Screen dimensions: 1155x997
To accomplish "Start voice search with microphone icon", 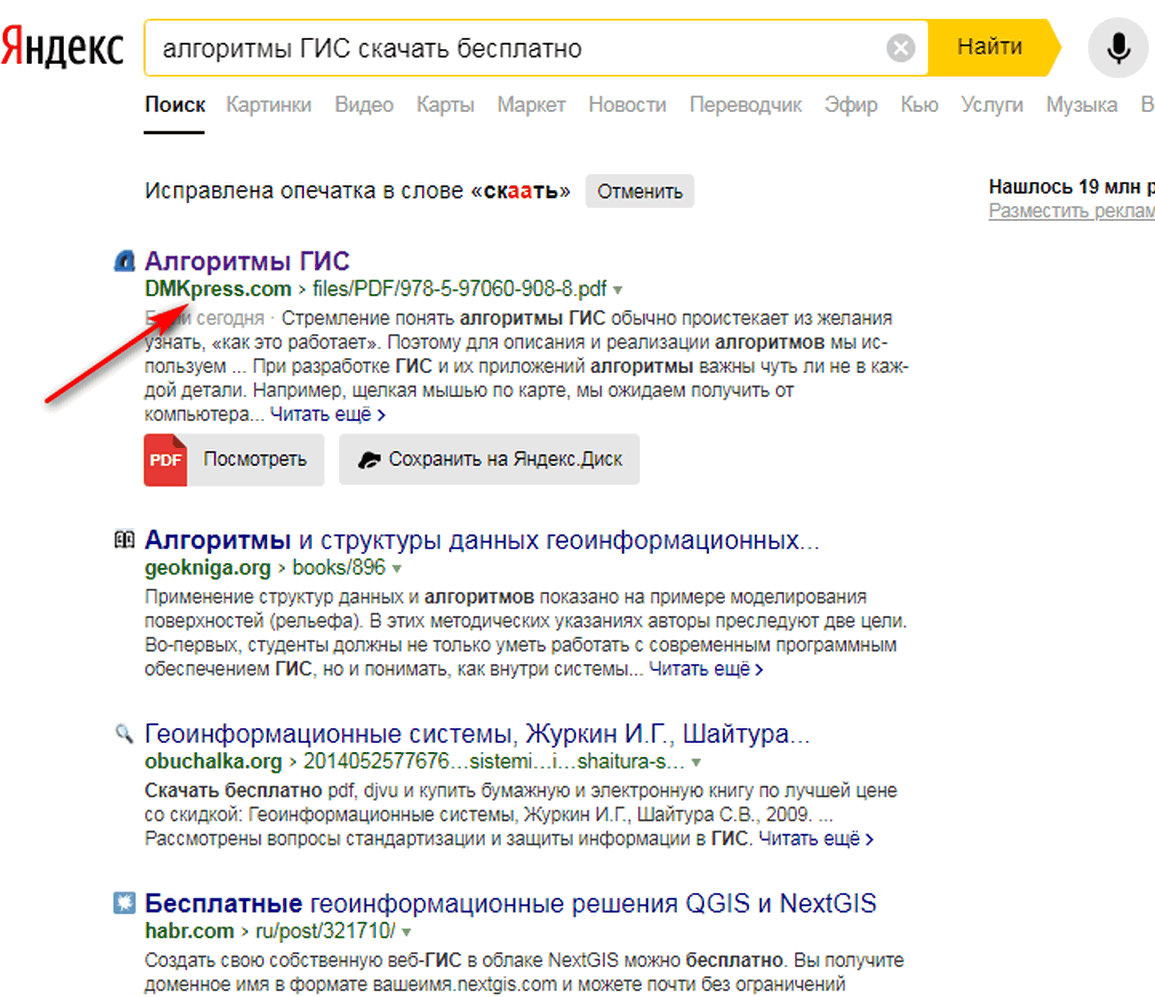I will coord(1118,47).
